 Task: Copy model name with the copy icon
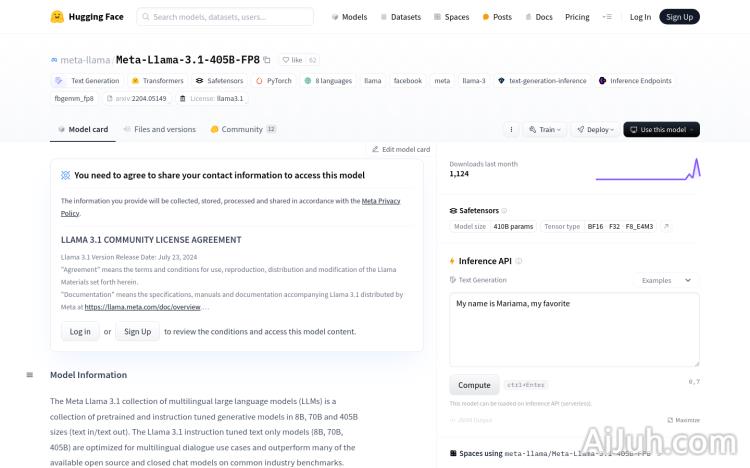click(x=267, y=60)
